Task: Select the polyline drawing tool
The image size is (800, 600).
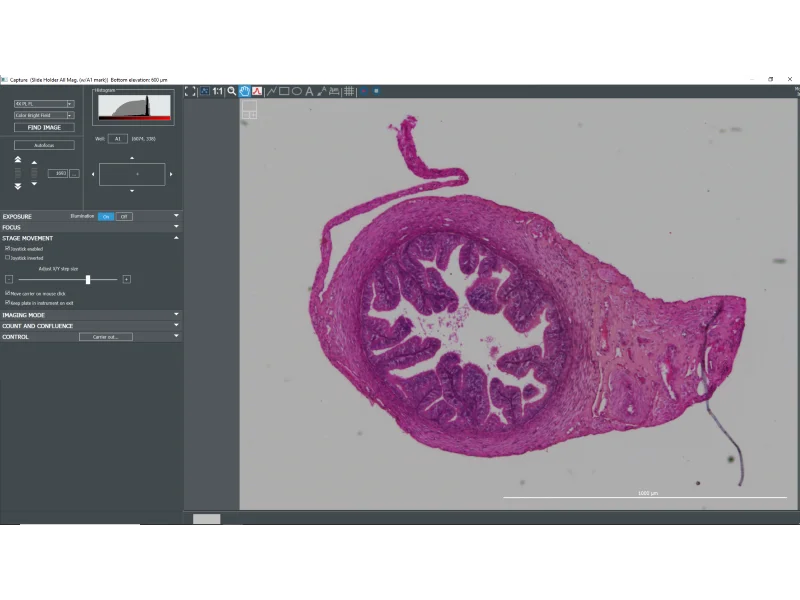Action: (271, 91)
